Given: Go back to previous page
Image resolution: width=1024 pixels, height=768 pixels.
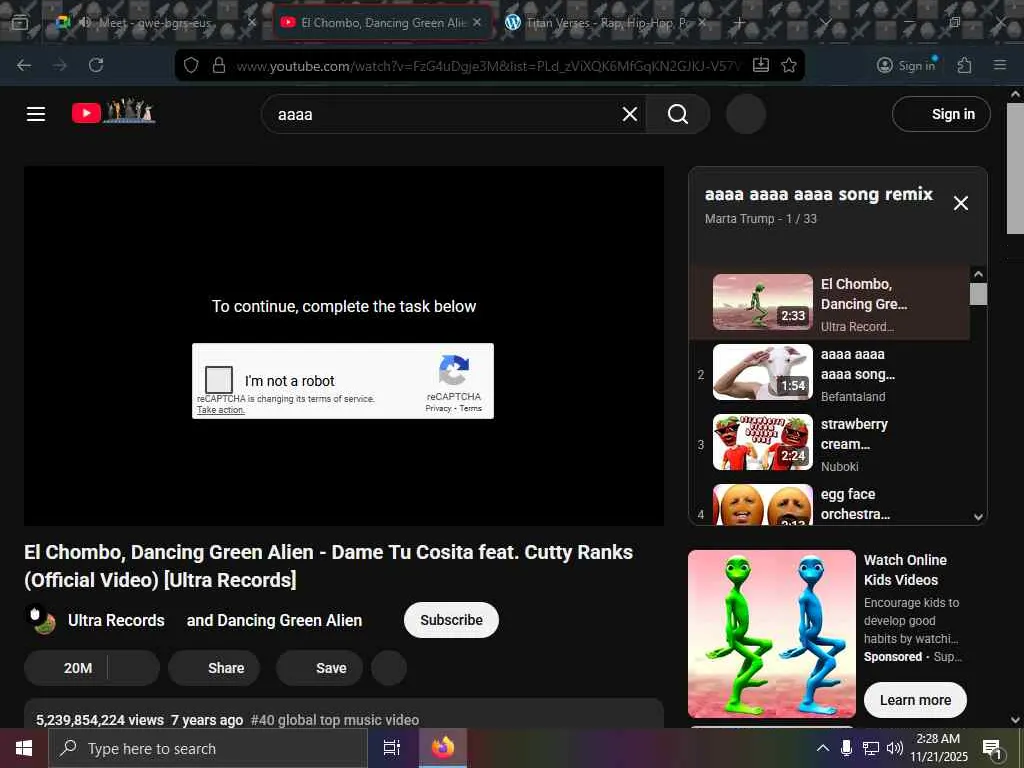Looking at the screenshot, I should tap(24, 65).
